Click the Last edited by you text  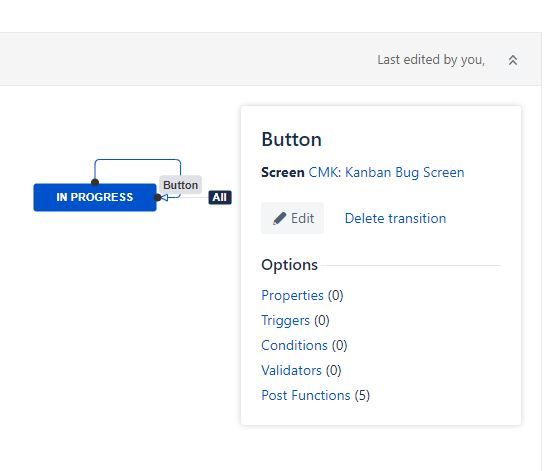[x=431, y=60]
